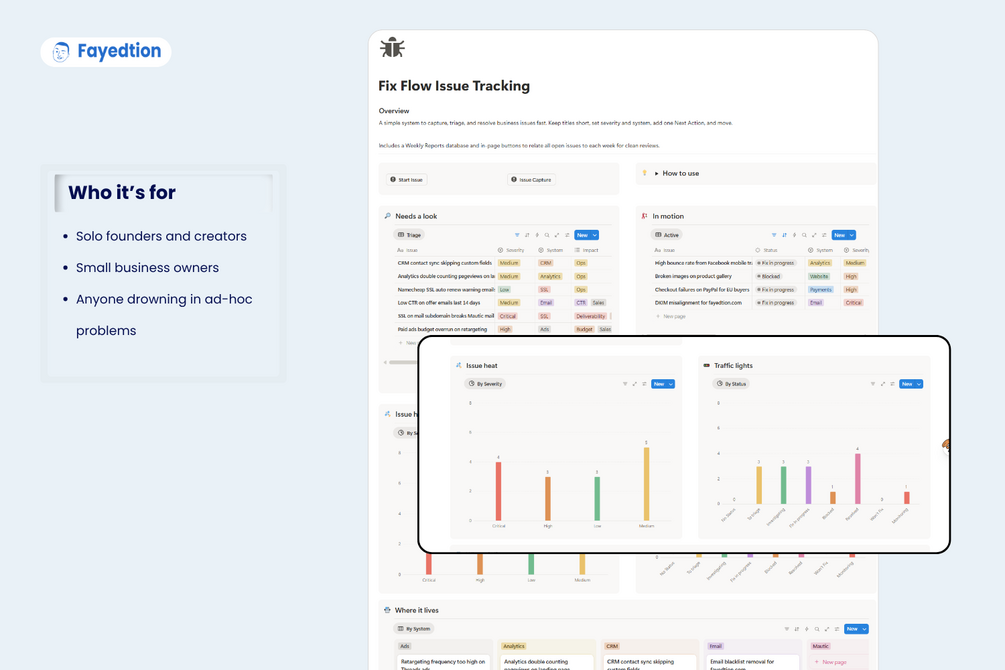The width and height of the screenshot is (1005, 670).
Task: Open New dropdown arrow in Needs a look
Action: (x=595, y=235)
